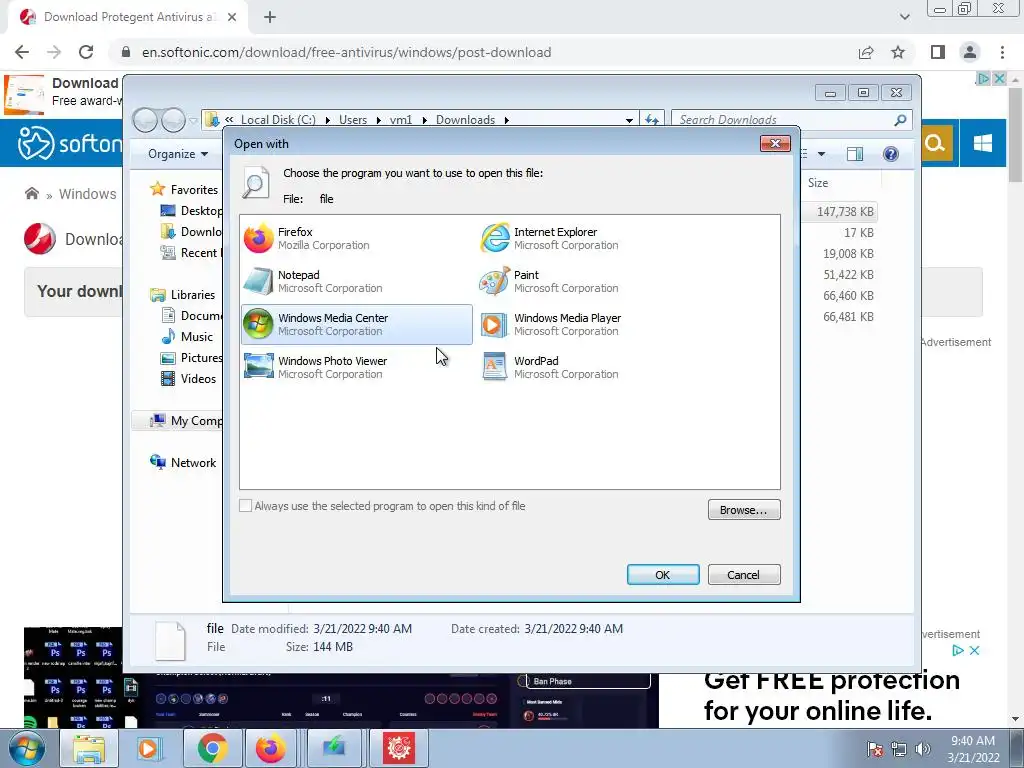Open Firefox from the taskbar

pyautogui.click(x=270, y=748)
